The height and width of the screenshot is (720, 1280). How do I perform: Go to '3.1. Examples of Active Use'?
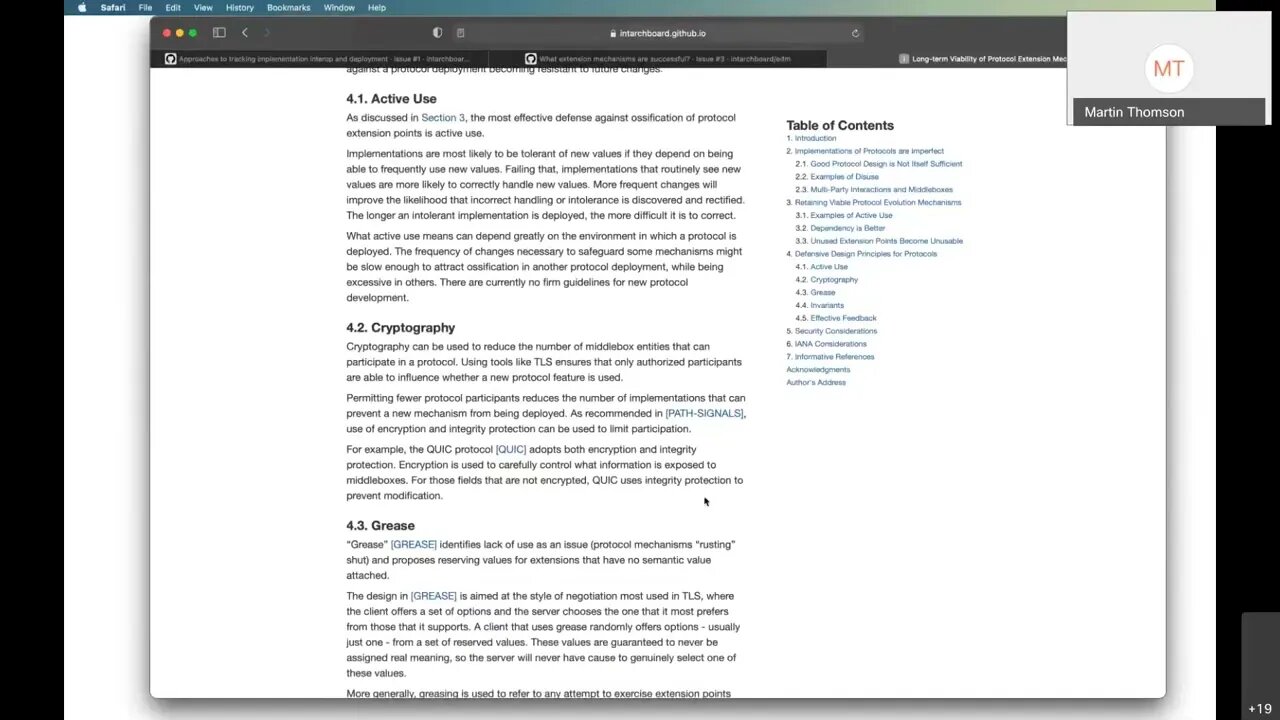coord(843,215)
